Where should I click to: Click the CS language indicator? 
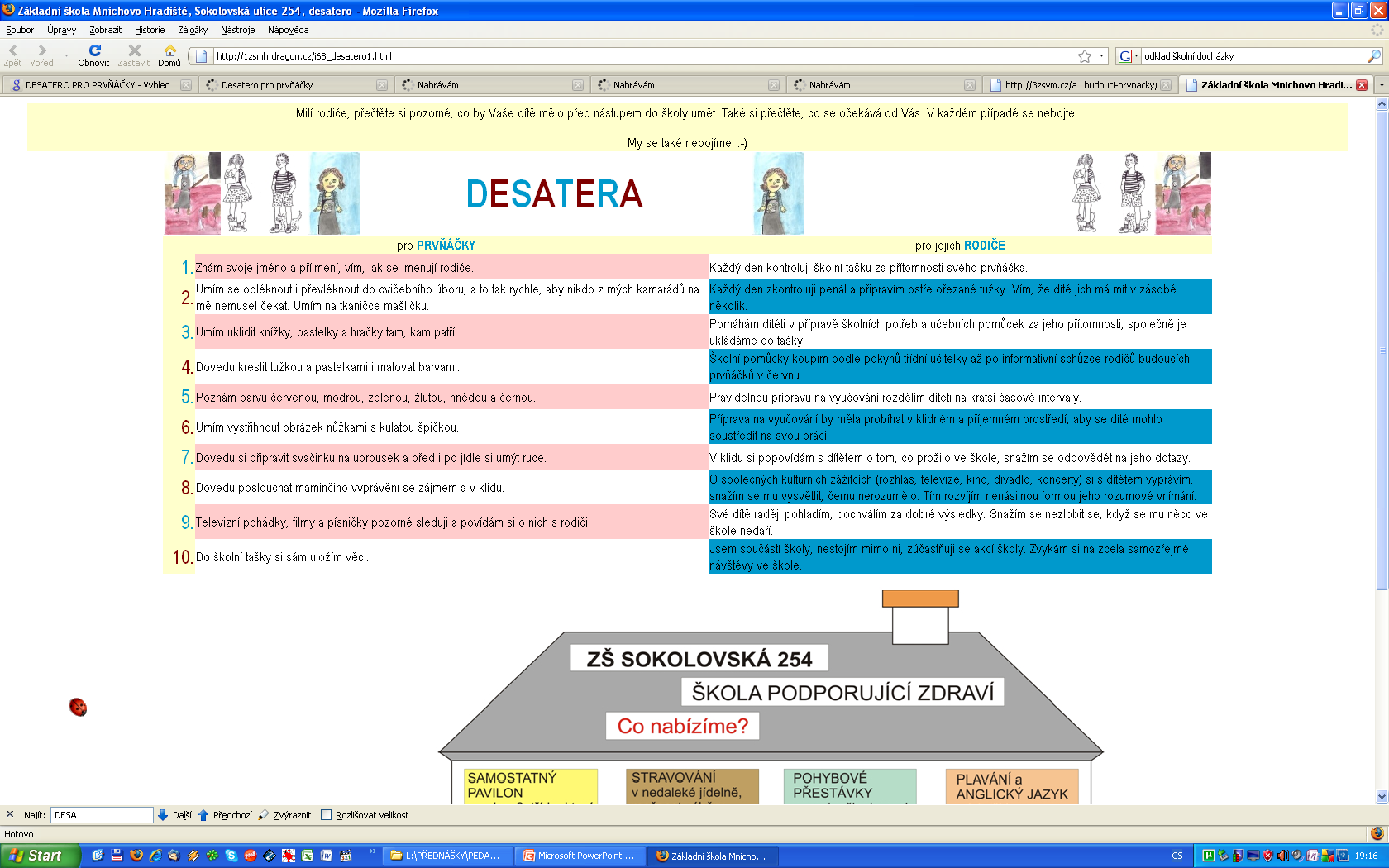pos(1177,856)
